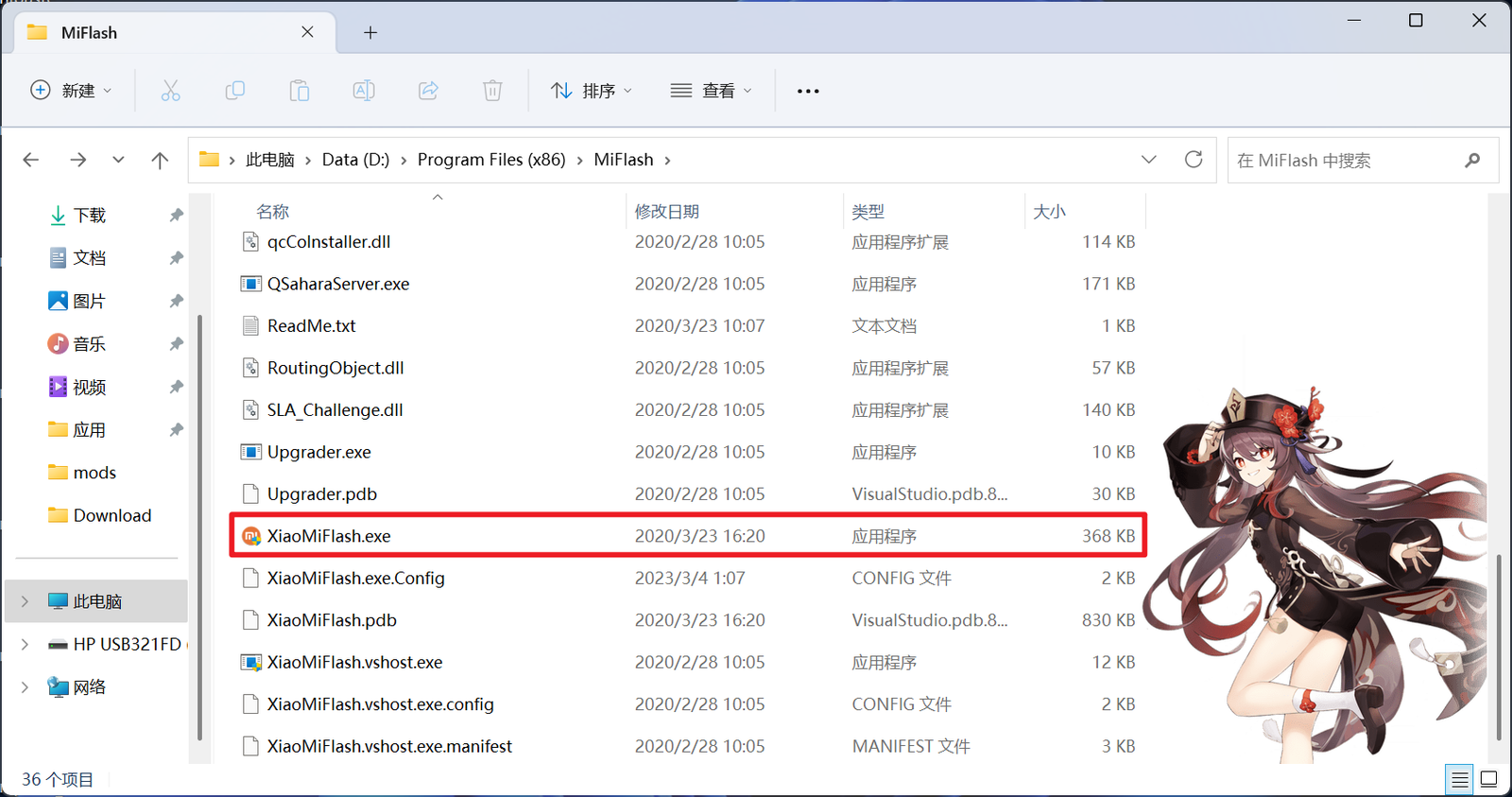Expand HP USB321FD drive node

(x=25, y=644)
